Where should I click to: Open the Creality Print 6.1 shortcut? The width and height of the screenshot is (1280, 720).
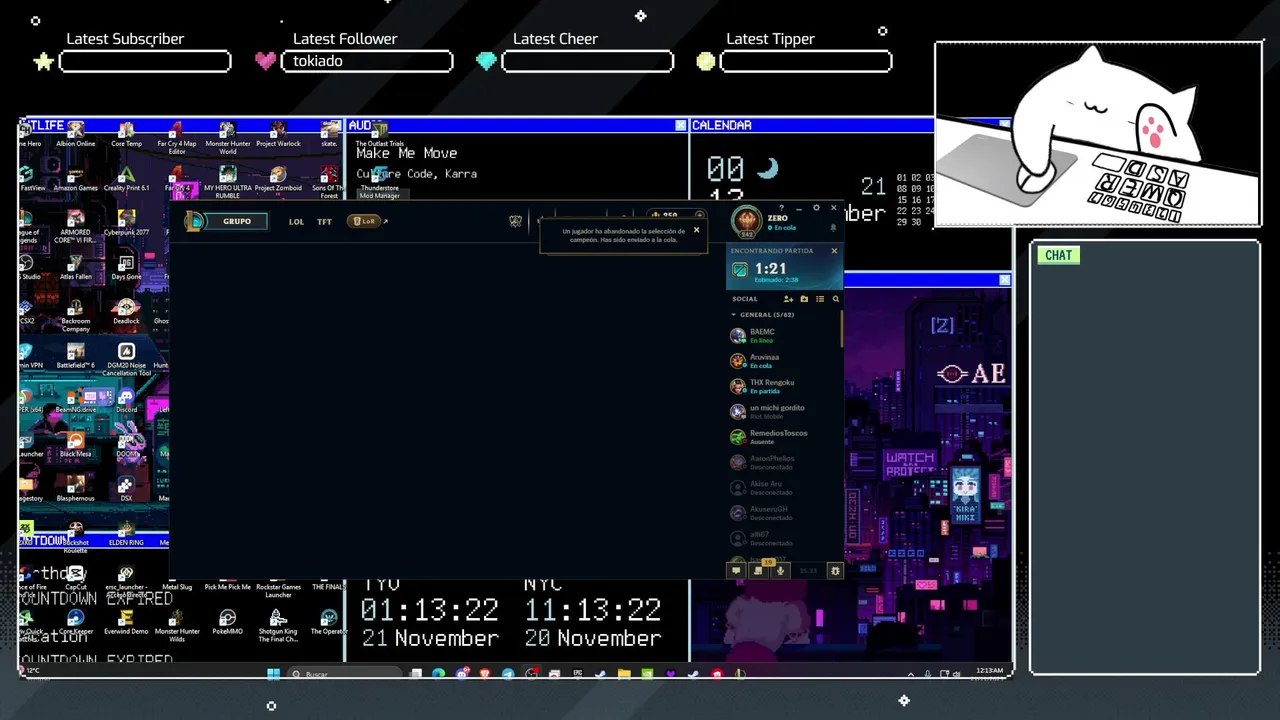(x=126, y=178)
